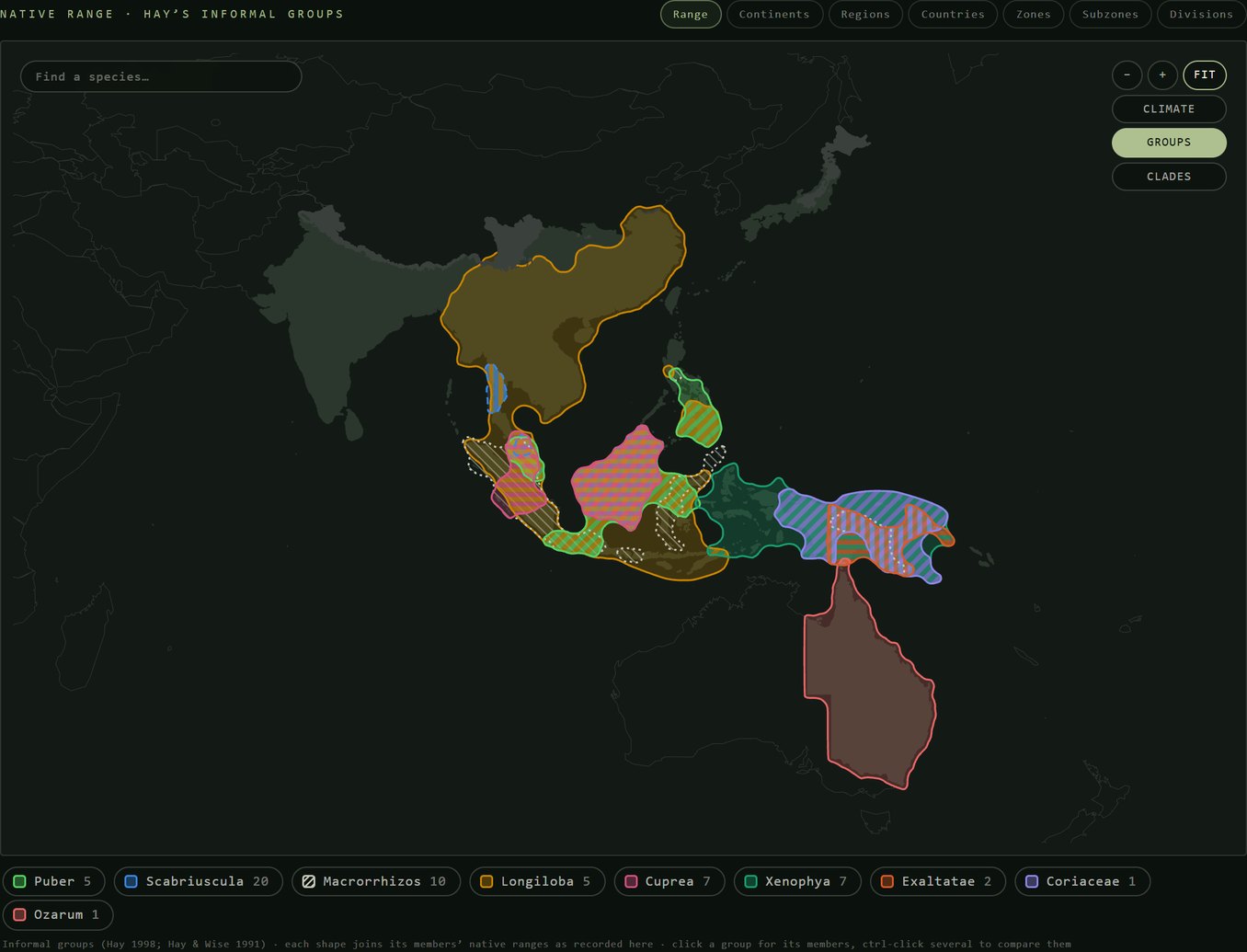Screen dimensions: 1247x952
Task: Zoom out the map with minus button
Action: pyautogui.click(x=1127, y=75)
